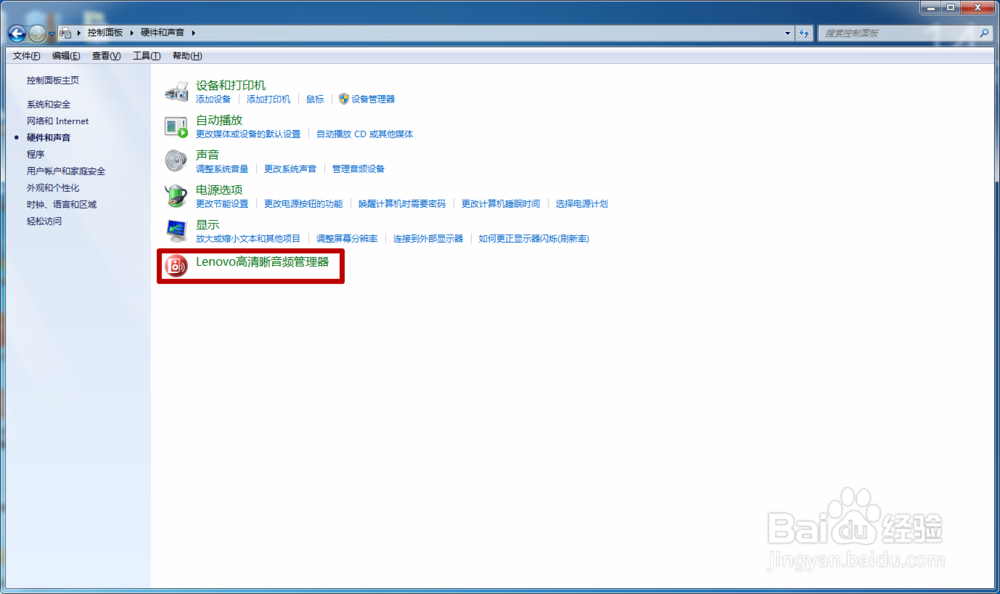Click the 唤醒计算机时需要密码 link
The height and width of the screenshot is (594, 1000).
[x=402, y=204]
